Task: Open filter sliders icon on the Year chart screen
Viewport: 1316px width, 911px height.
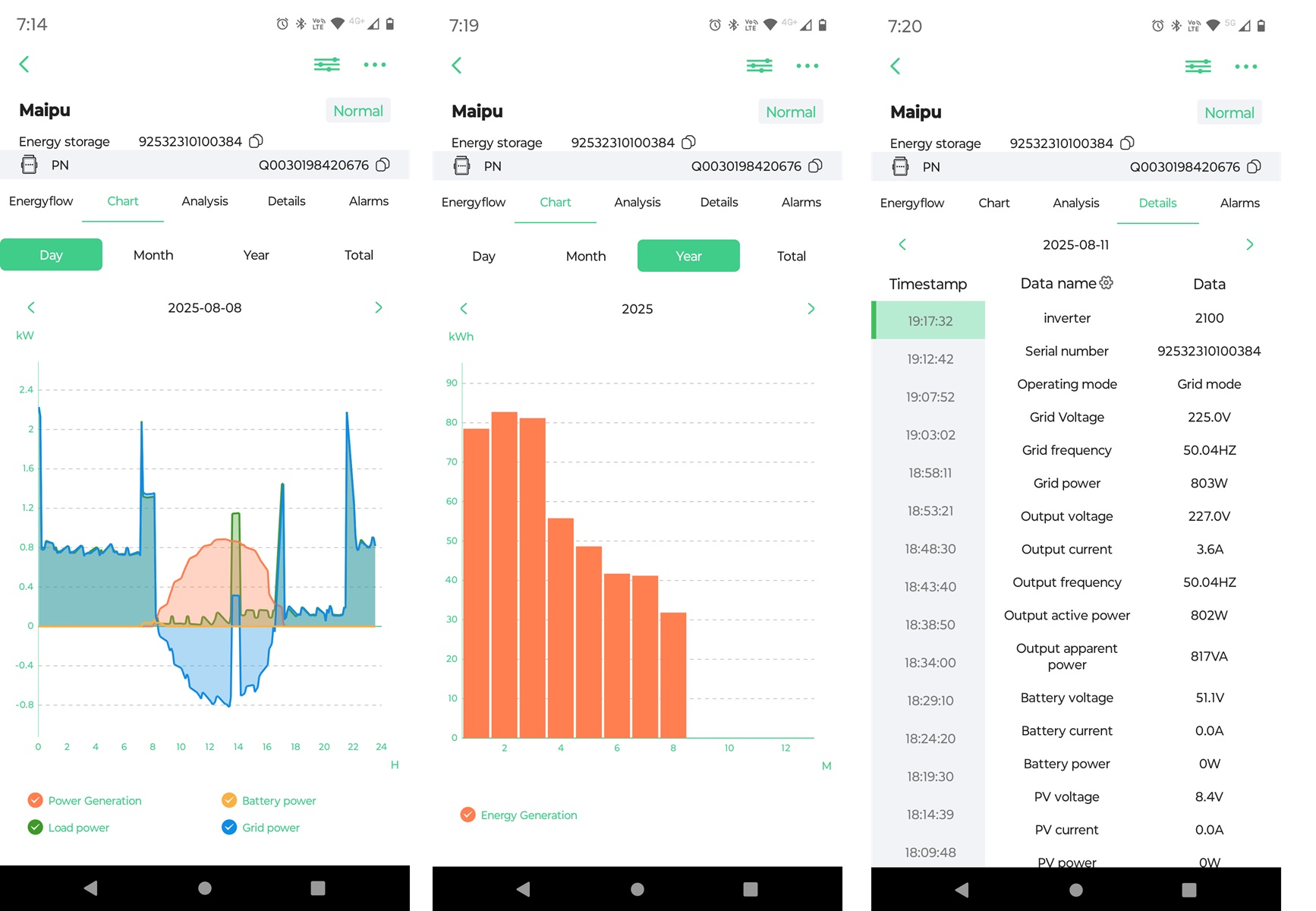Action: pos(759,66)
